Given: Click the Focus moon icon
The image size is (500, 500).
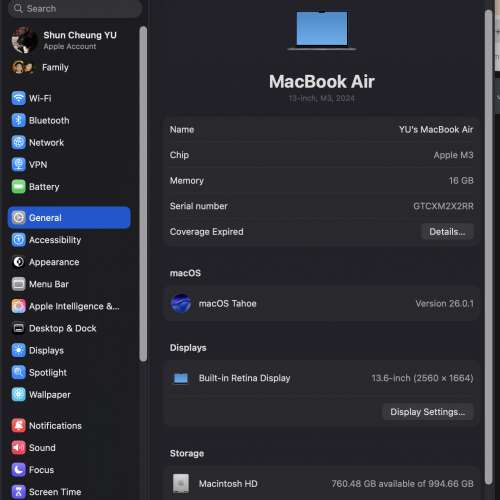Looking at the screenshot, I should [18, 470].
